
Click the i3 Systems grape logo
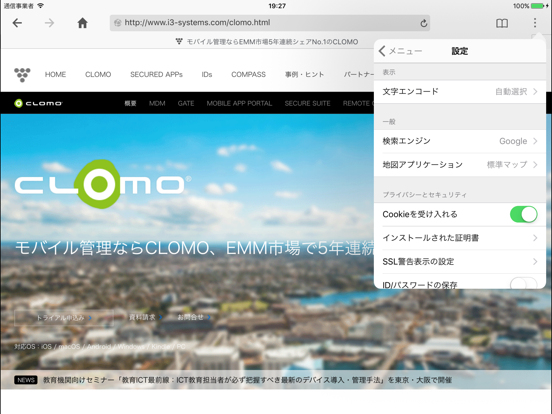(x=22, y=75)
